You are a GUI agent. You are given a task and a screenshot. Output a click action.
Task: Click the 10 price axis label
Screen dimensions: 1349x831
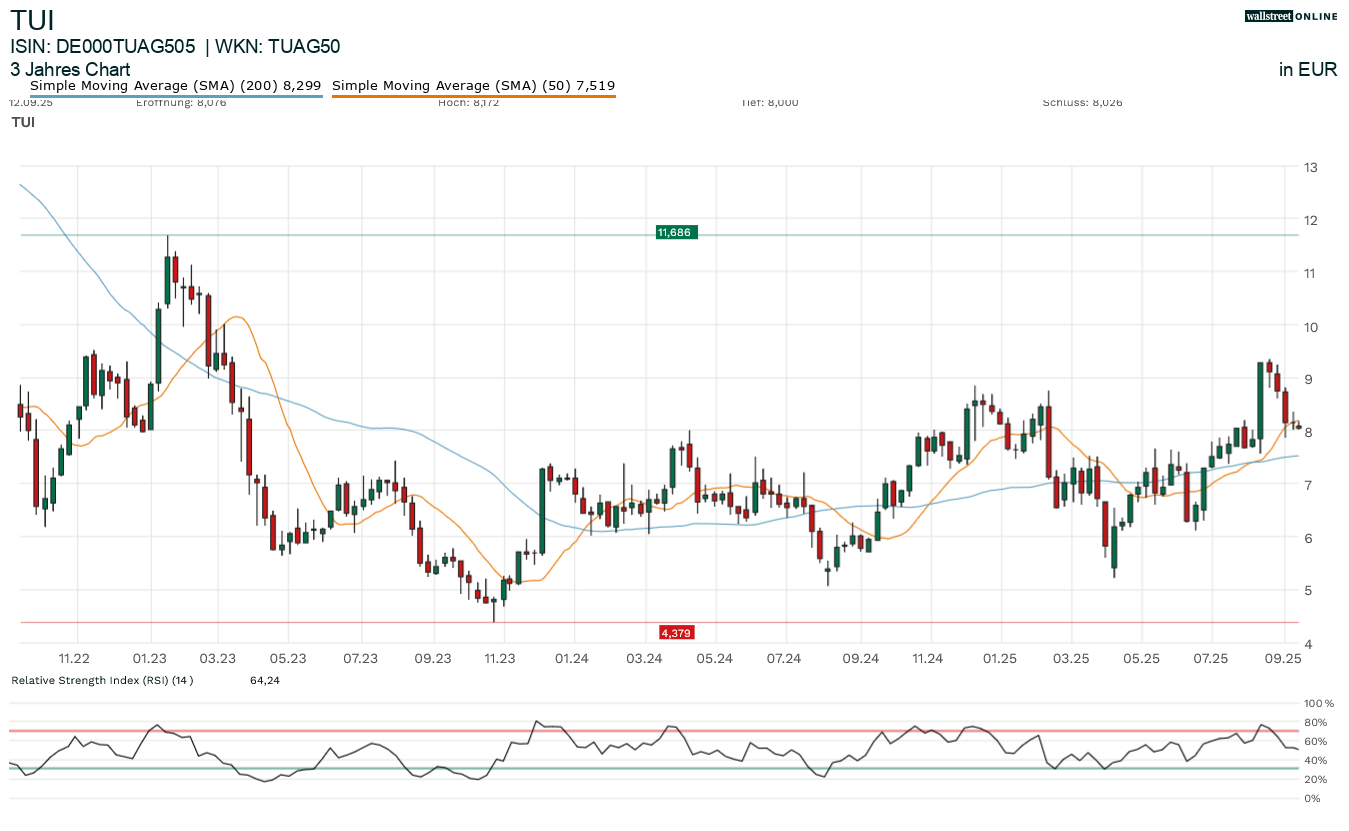1311,326
